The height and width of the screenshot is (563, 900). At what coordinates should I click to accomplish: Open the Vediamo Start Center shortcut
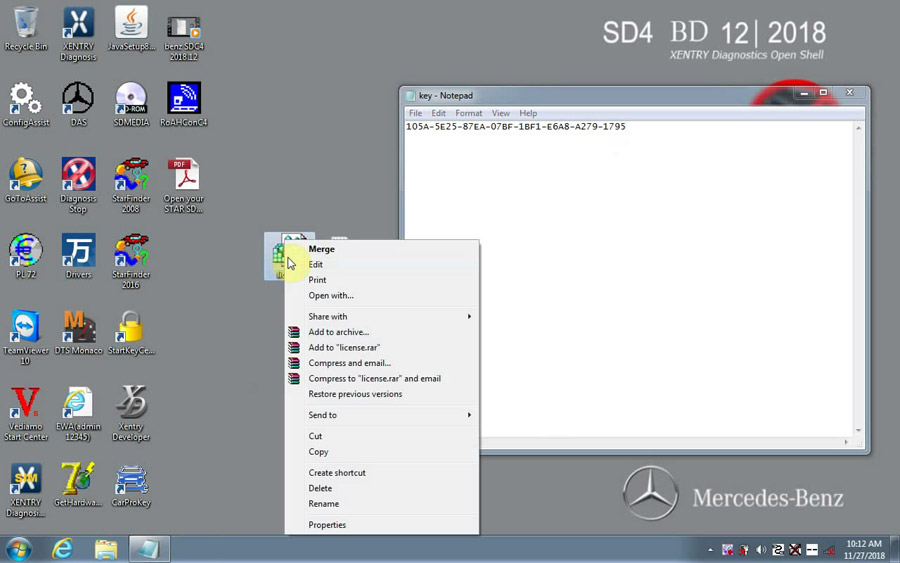pyautogui.click(x=25, y=413)
